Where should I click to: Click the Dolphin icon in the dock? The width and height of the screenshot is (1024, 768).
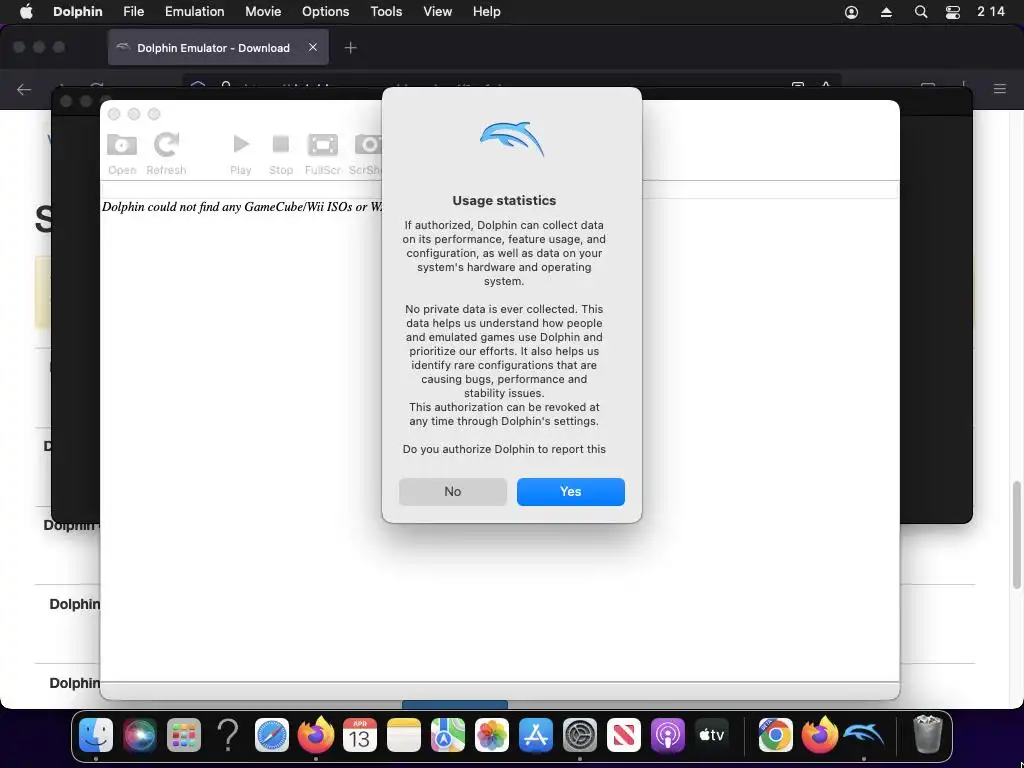pos(863,735)
